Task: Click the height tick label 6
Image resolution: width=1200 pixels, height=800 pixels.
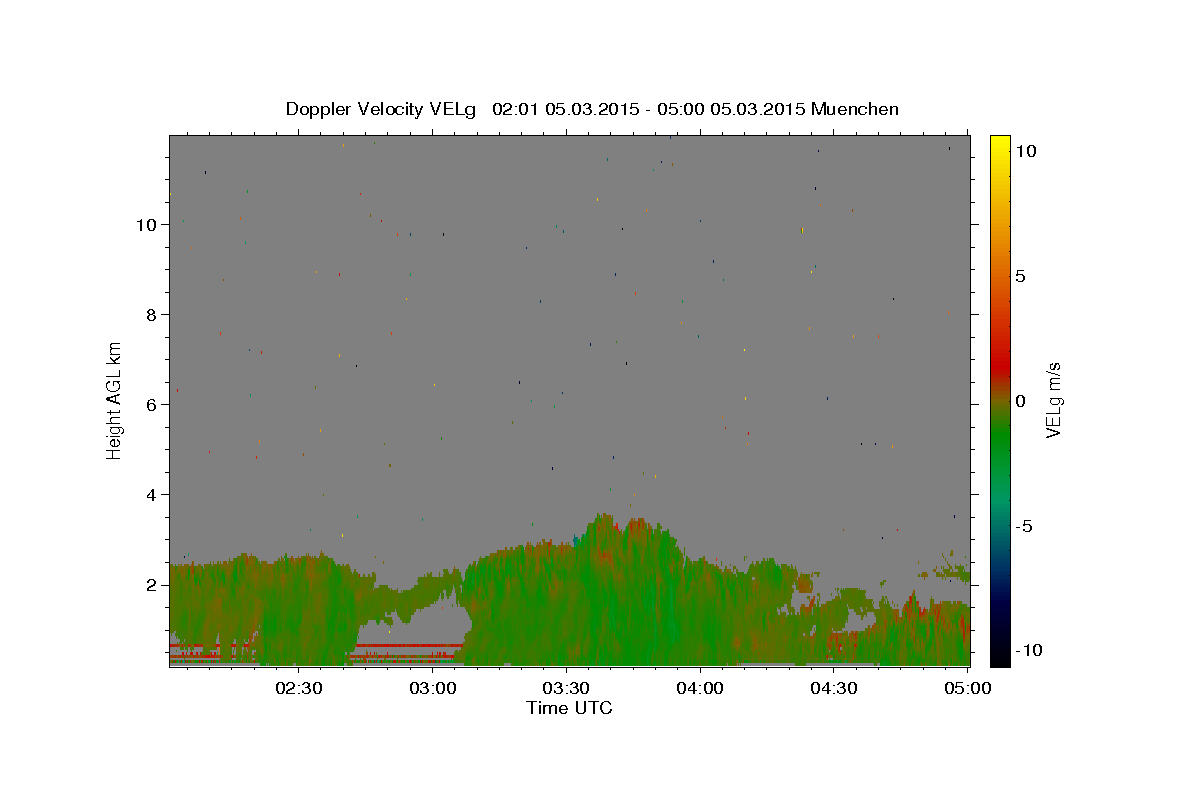Action: point(151,405)
